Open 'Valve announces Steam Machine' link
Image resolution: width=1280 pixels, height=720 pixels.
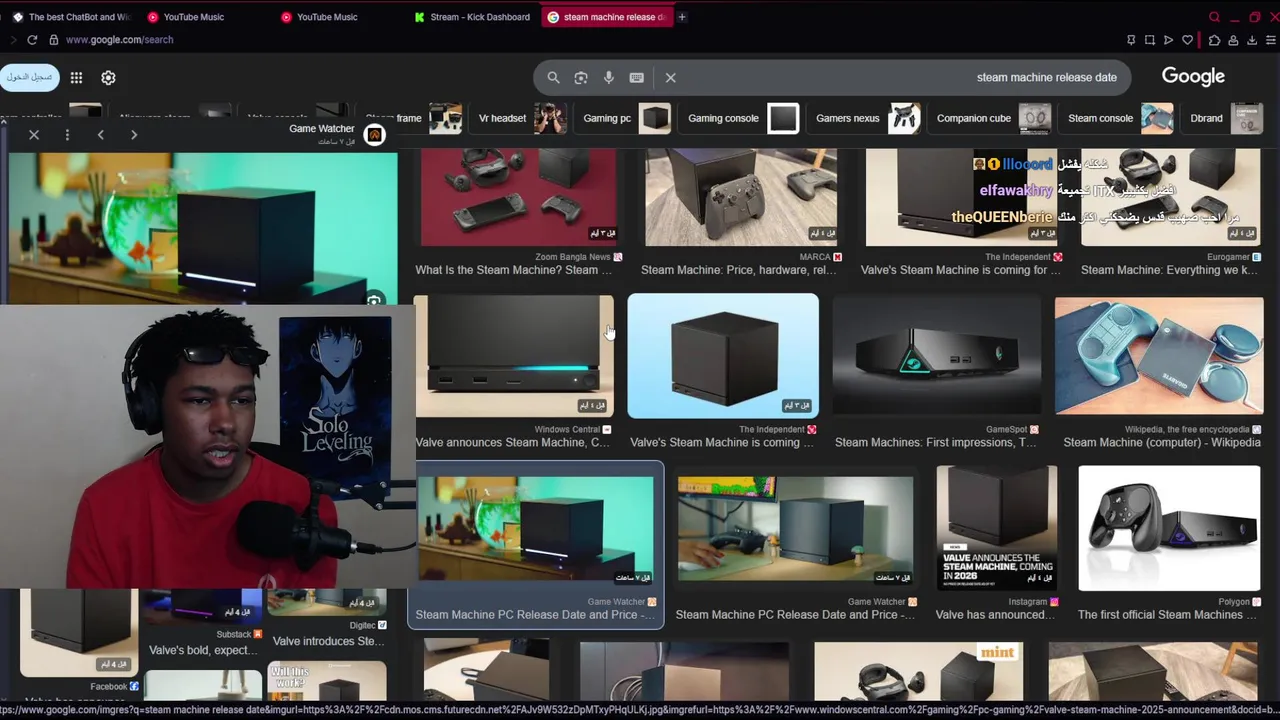tap(513, 442)
